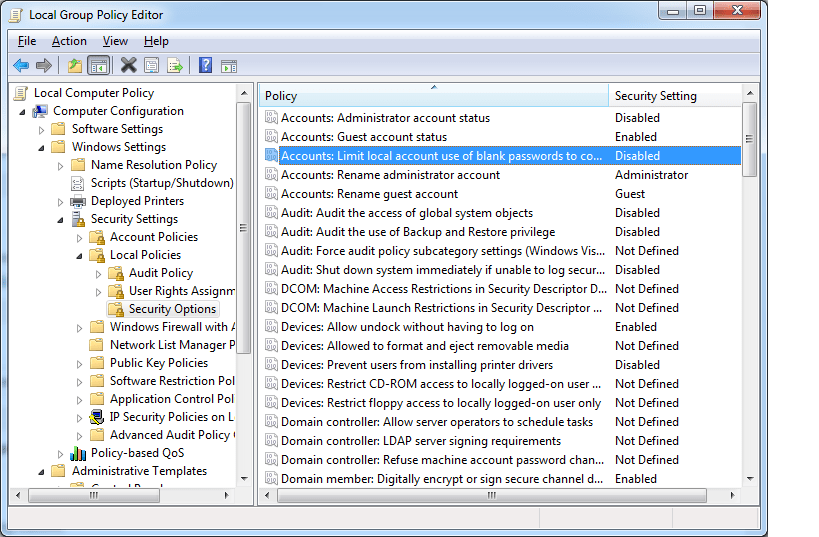Click policy list vertical scrollbar thumb
Screen dimensions: 819x537
click(750, 139)
